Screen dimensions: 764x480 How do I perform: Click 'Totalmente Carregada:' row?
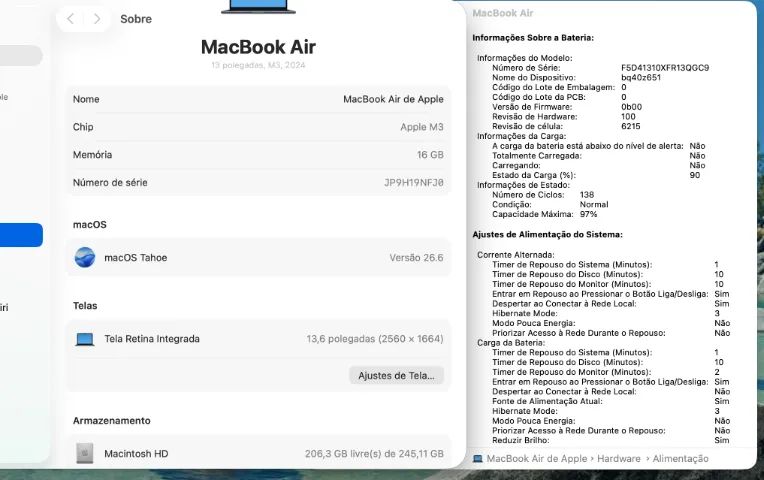[598, 155]
